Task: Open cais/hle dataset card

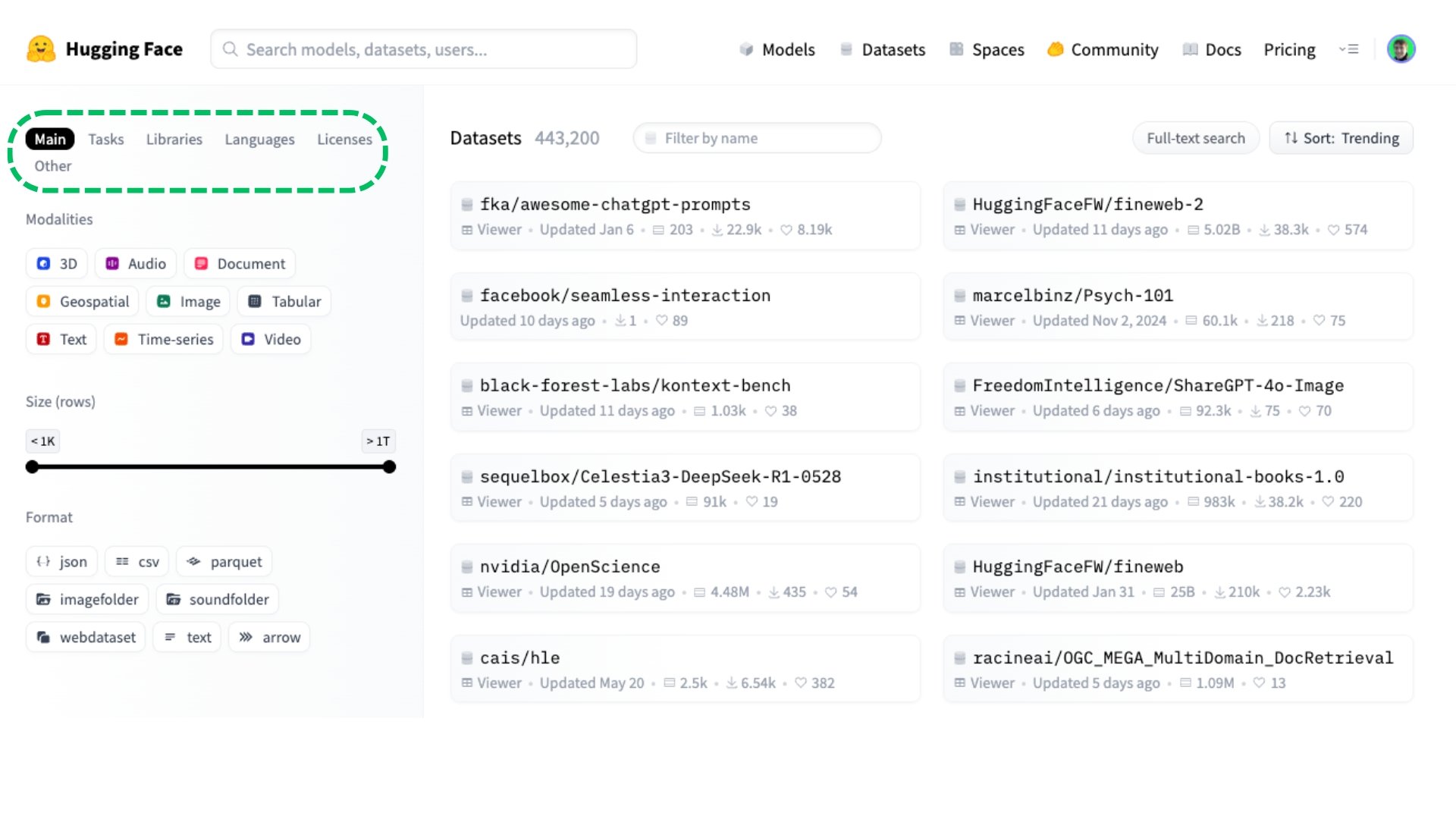Action: click(x=686, y=669)
